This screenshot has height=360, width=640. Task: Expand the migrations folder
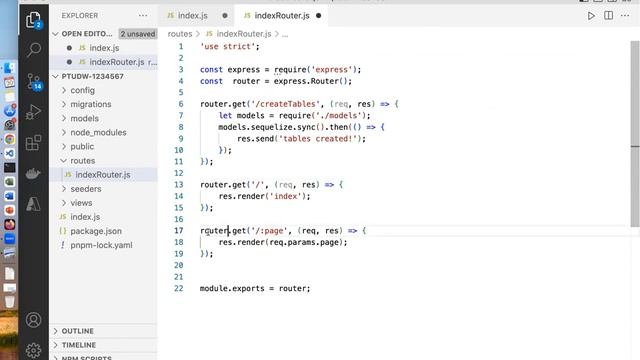coord(91,104)
